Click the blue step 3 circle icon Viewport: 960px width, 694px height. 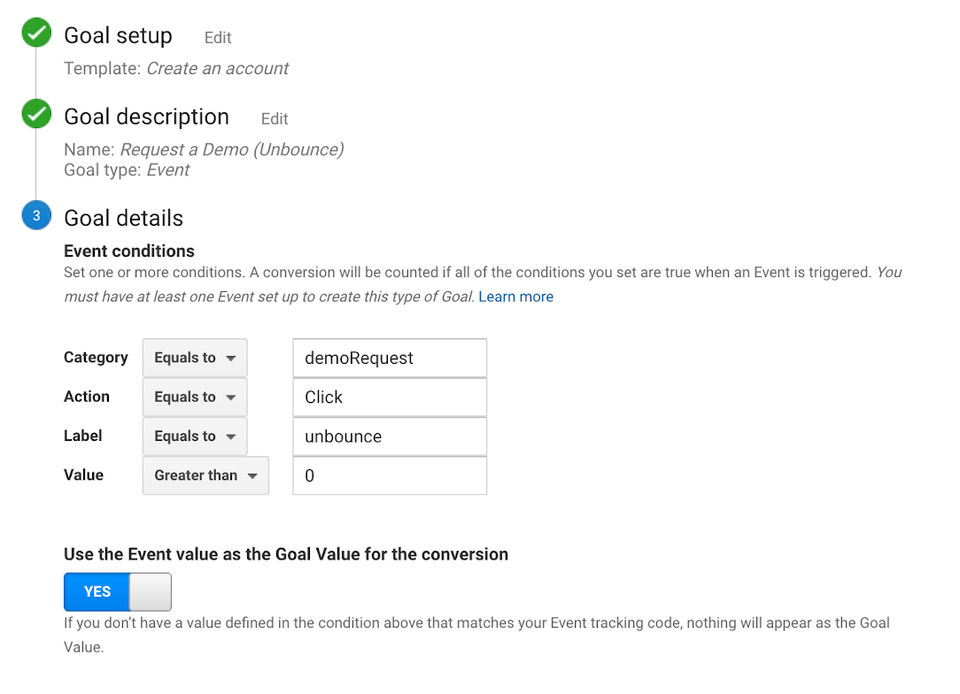coord(36,216)
